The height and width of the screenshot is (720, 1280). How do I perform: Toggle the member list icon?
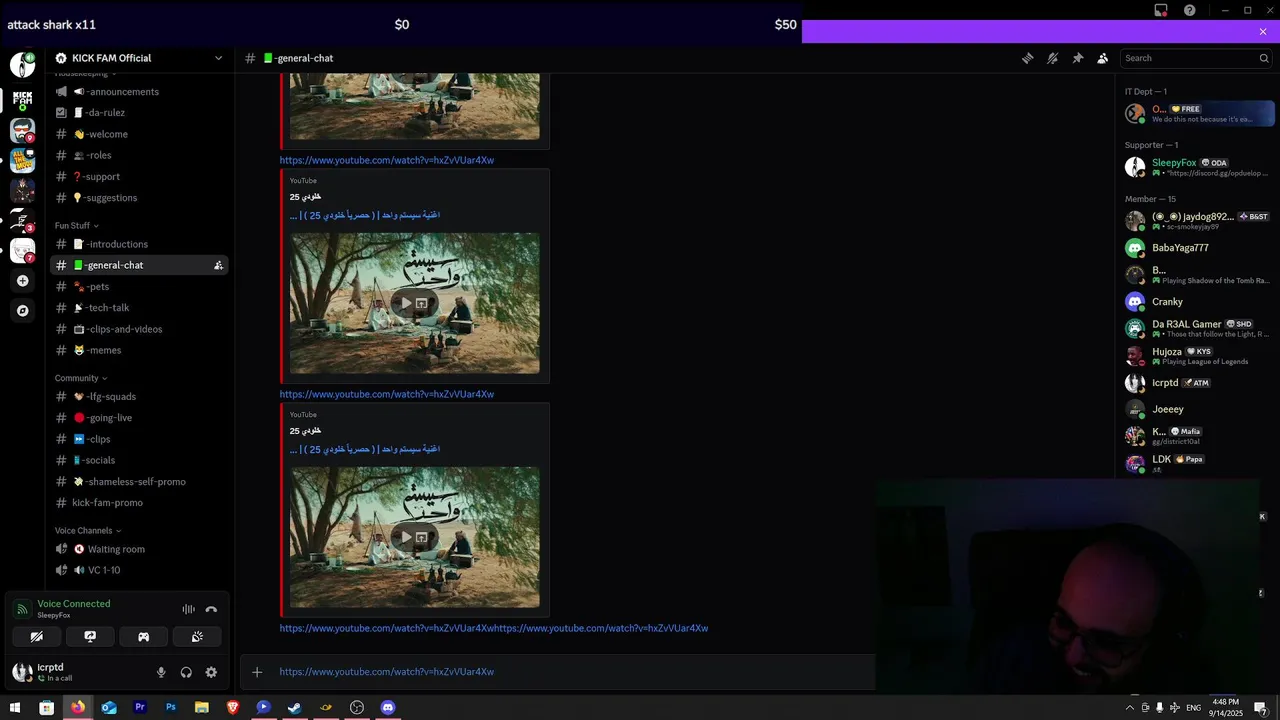pyautogui.click(x=1102, y=58)
